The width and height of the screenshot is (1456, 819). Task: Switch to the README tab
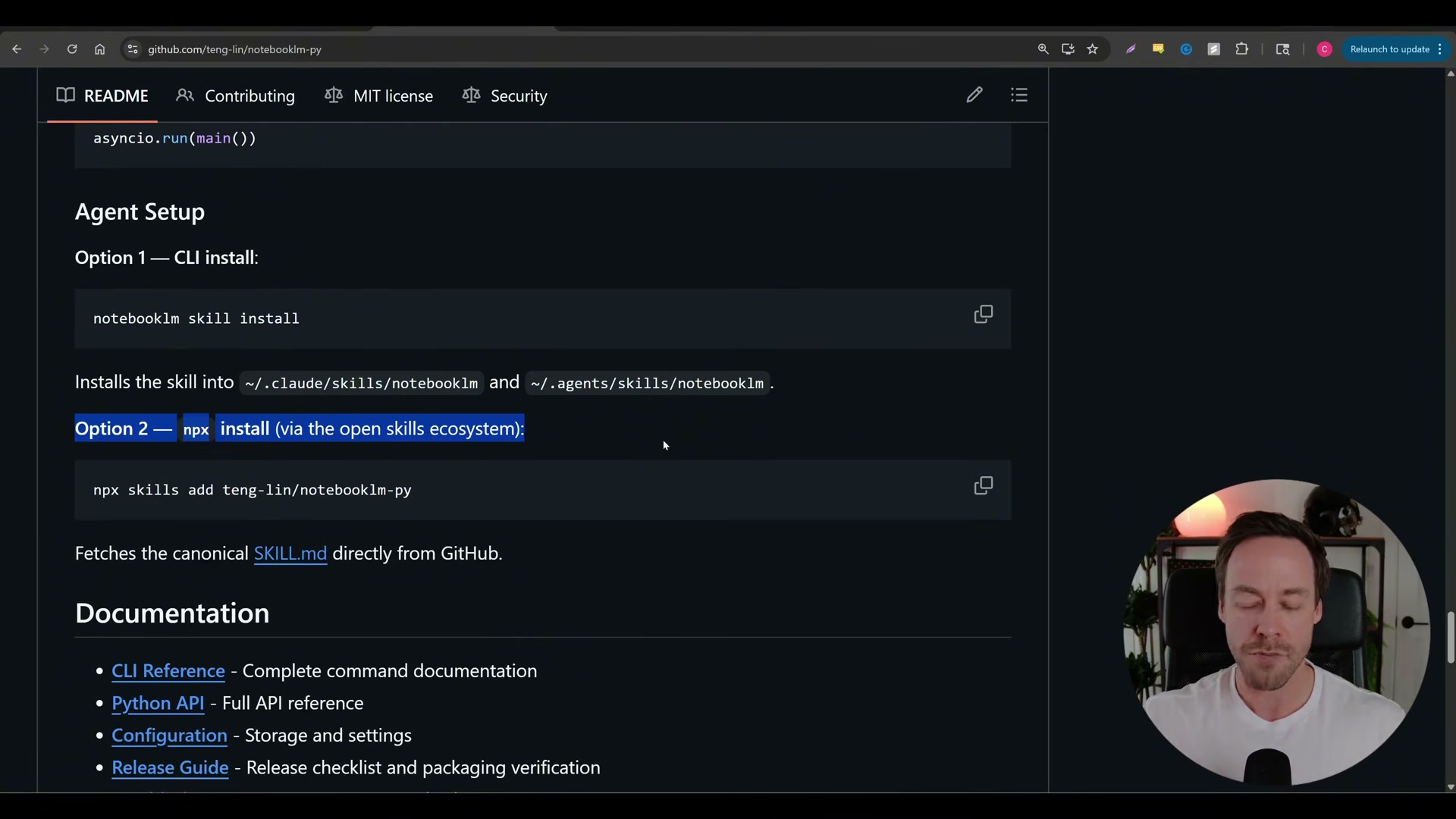102,96
